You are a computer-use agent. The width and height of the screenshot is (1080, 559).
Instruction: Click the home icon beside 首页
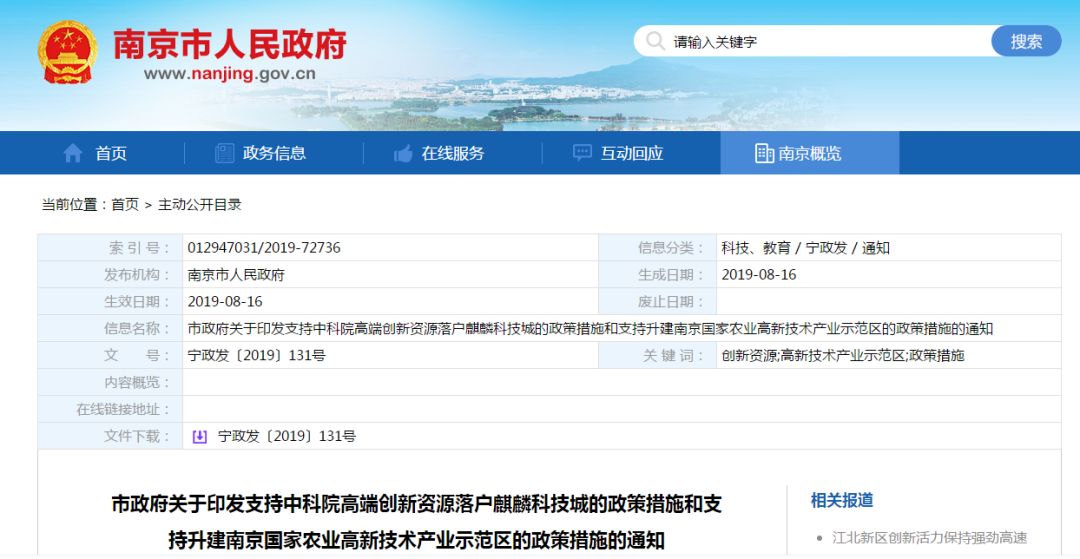click(73, 154)
